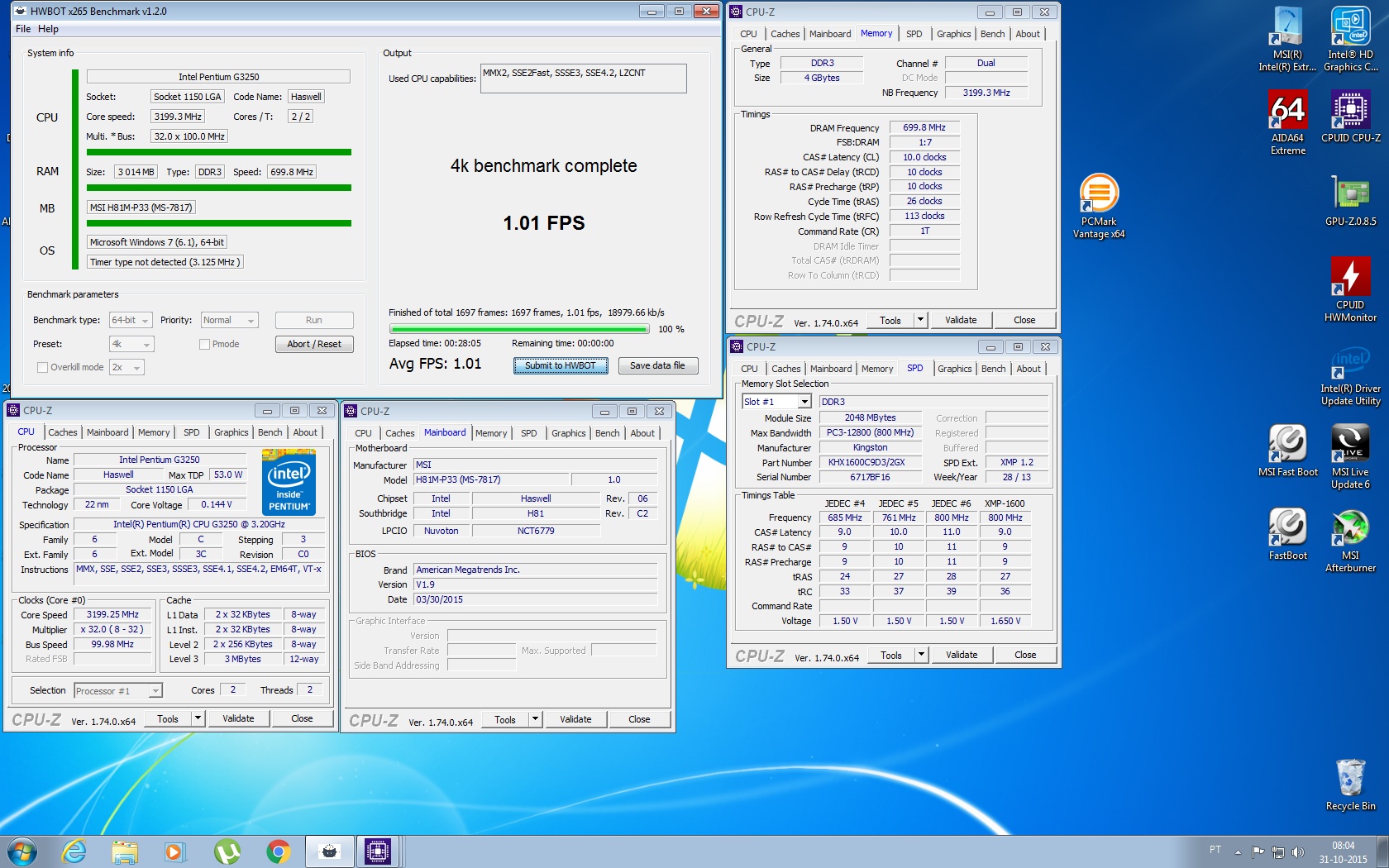Open the GPU-Z.0.8.5 desktop icon
Image resolution: width=1389 pixels, height=868 pixels.
(1351, 200)
